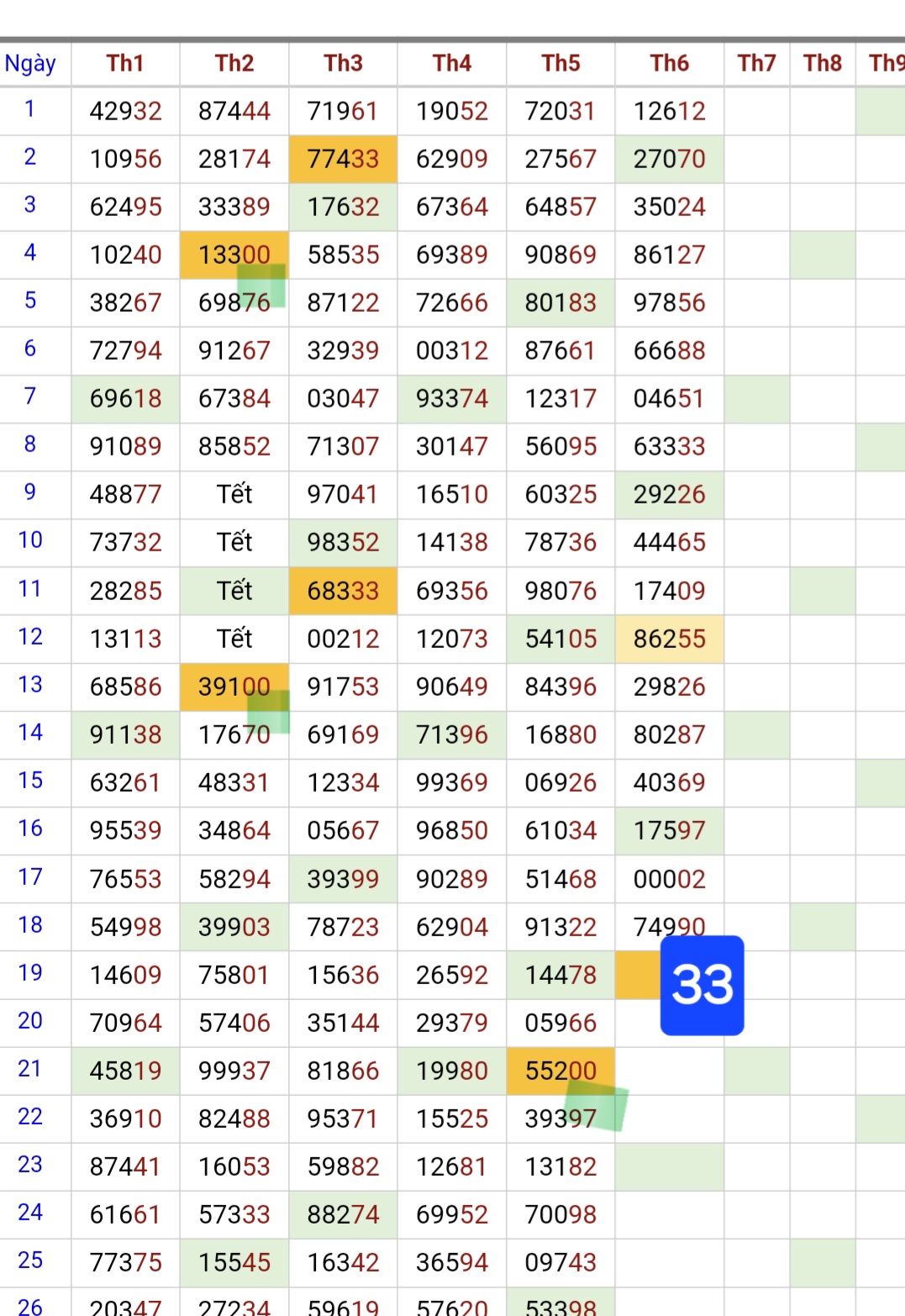Image resolution: width=905 pixels, height=1316 pixels.
Task: Select orange cell 68333 in Th3
Action: pyautogui.click(x=343, y=591)
